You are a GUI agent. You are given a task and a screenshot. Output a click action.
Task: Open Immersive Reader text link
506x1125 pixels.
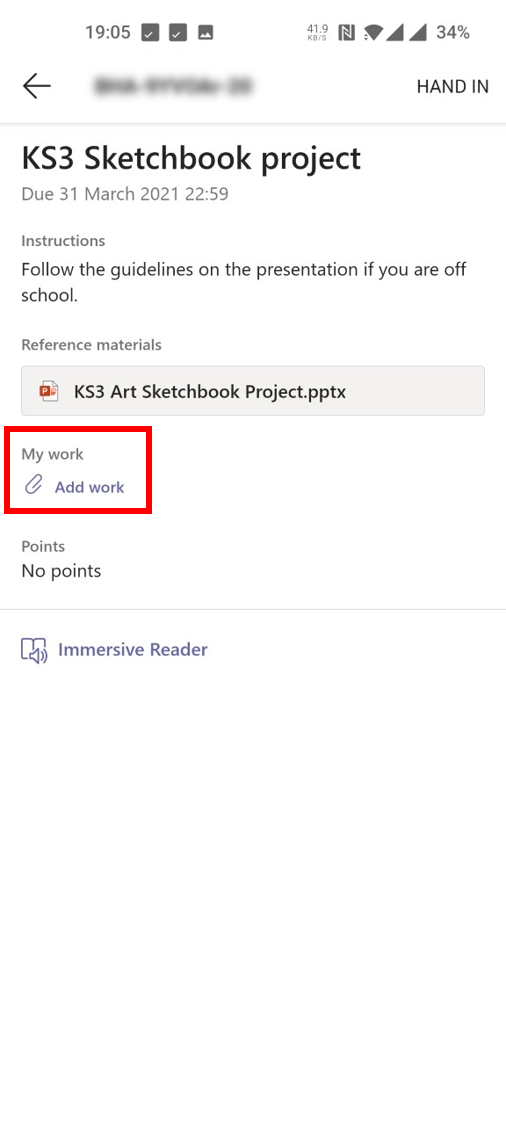click(133, 650)
